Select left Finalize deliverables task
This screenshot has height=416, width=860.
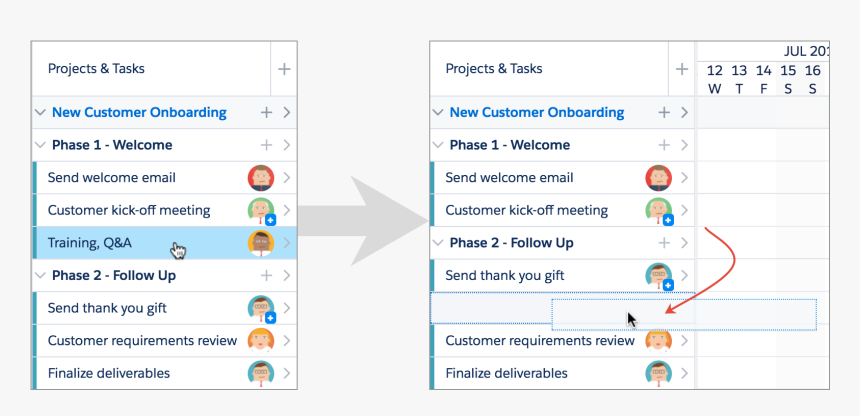(109, 373)
